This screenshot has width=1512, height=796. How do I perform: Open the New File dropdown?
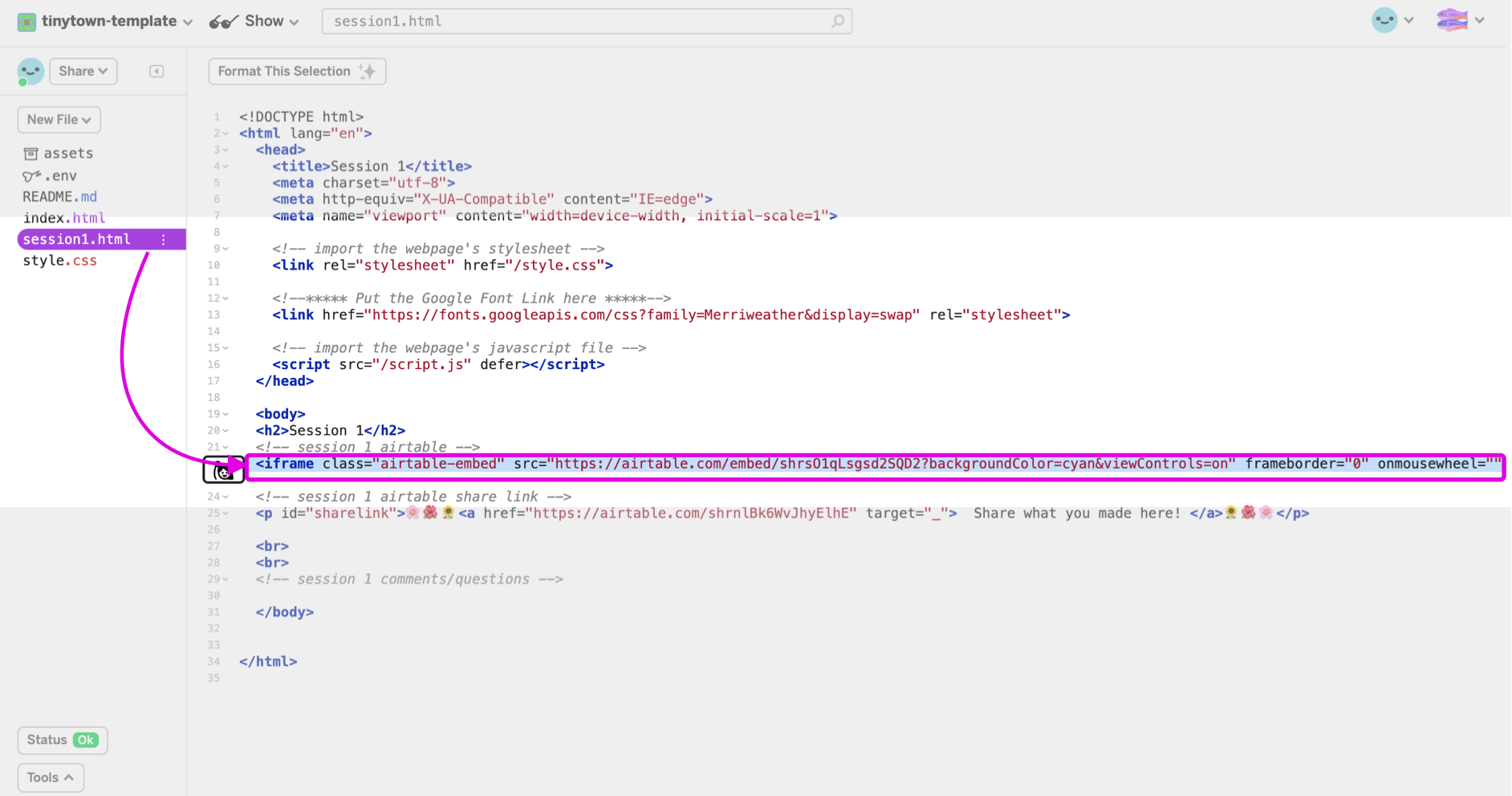[58, 119]
